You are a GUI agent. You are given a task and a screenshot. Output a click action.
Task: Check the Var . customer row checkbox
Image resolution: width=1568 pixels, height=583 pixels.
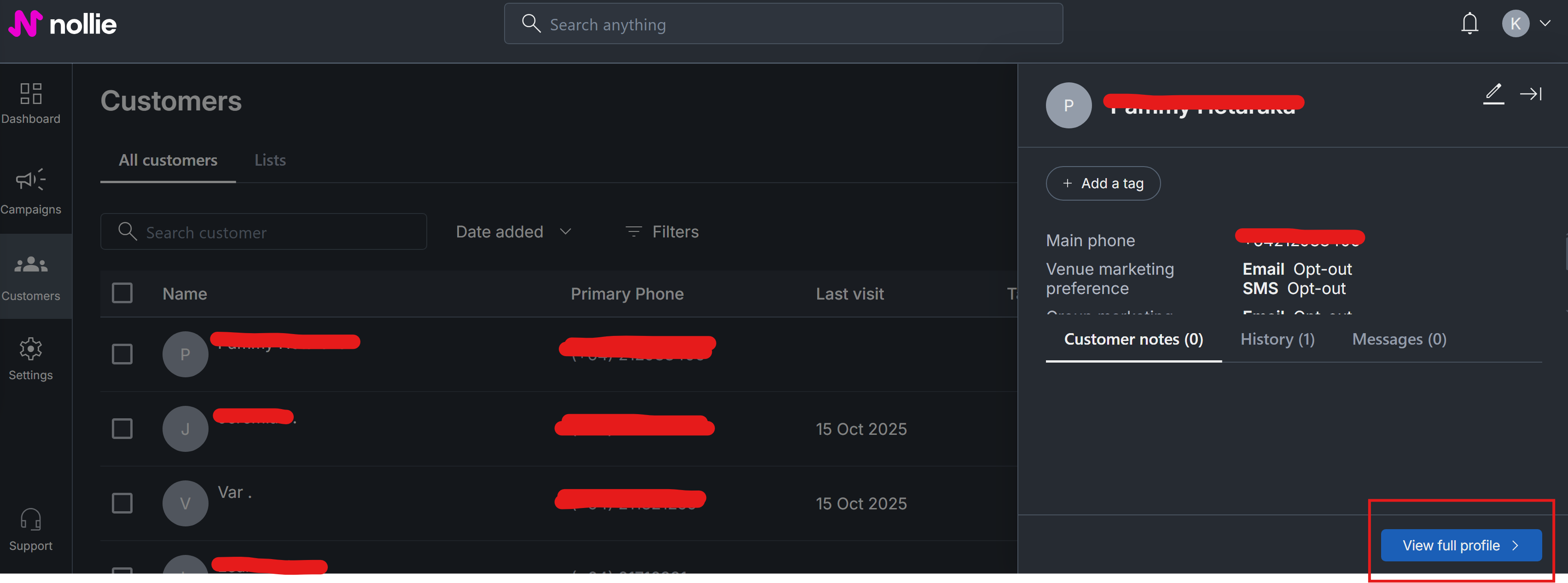point(122,503)
